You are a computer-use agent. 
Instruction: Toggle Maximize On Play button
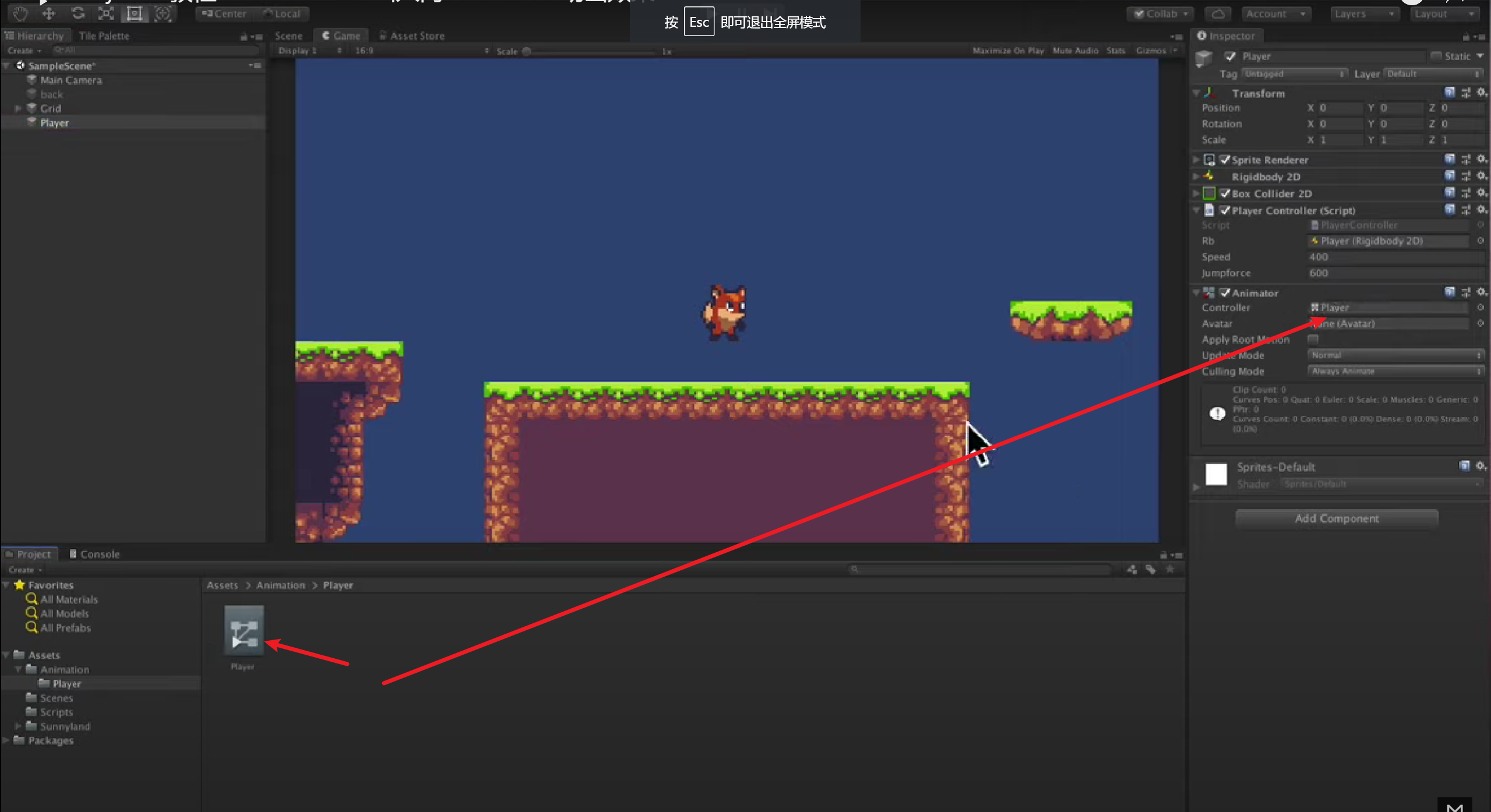(1008, 51)
